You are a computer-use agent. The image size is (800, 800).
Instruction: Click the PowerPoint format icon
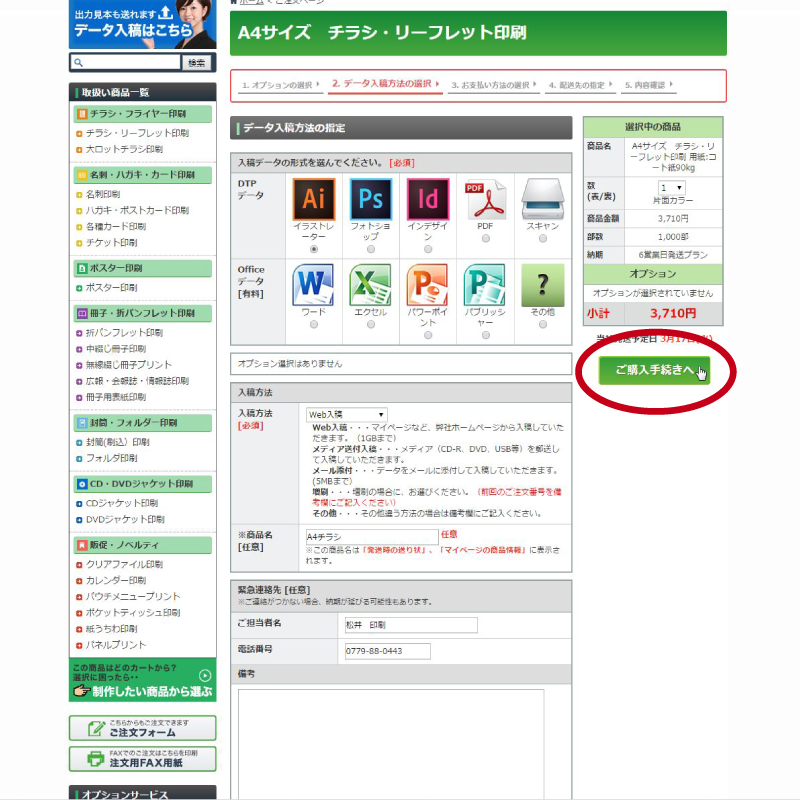(x=428, y=285)
